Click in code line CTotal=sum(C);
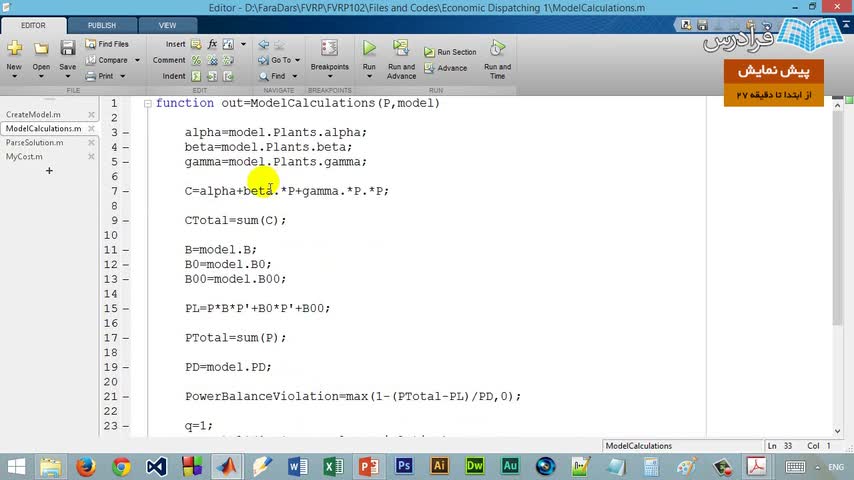The width and height of the screenshot is (854, 480). coord(235,221)
